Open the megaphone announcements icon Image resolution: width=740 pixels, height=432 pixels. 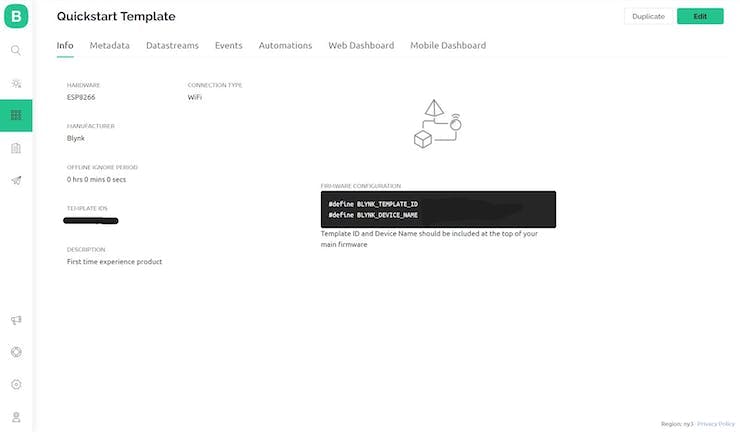click(x=16, y=320)
